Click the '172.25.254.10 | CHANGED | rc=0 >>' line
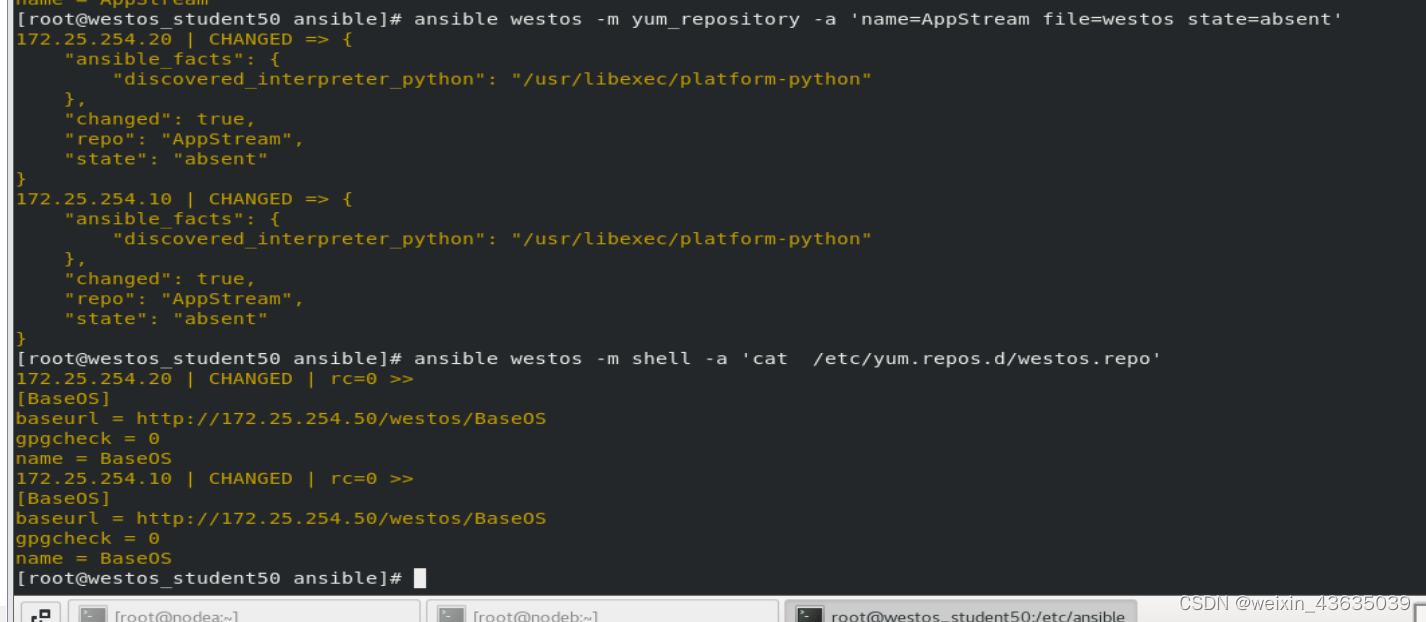The height and width of the screenshot is (622, 1426). 215,478
